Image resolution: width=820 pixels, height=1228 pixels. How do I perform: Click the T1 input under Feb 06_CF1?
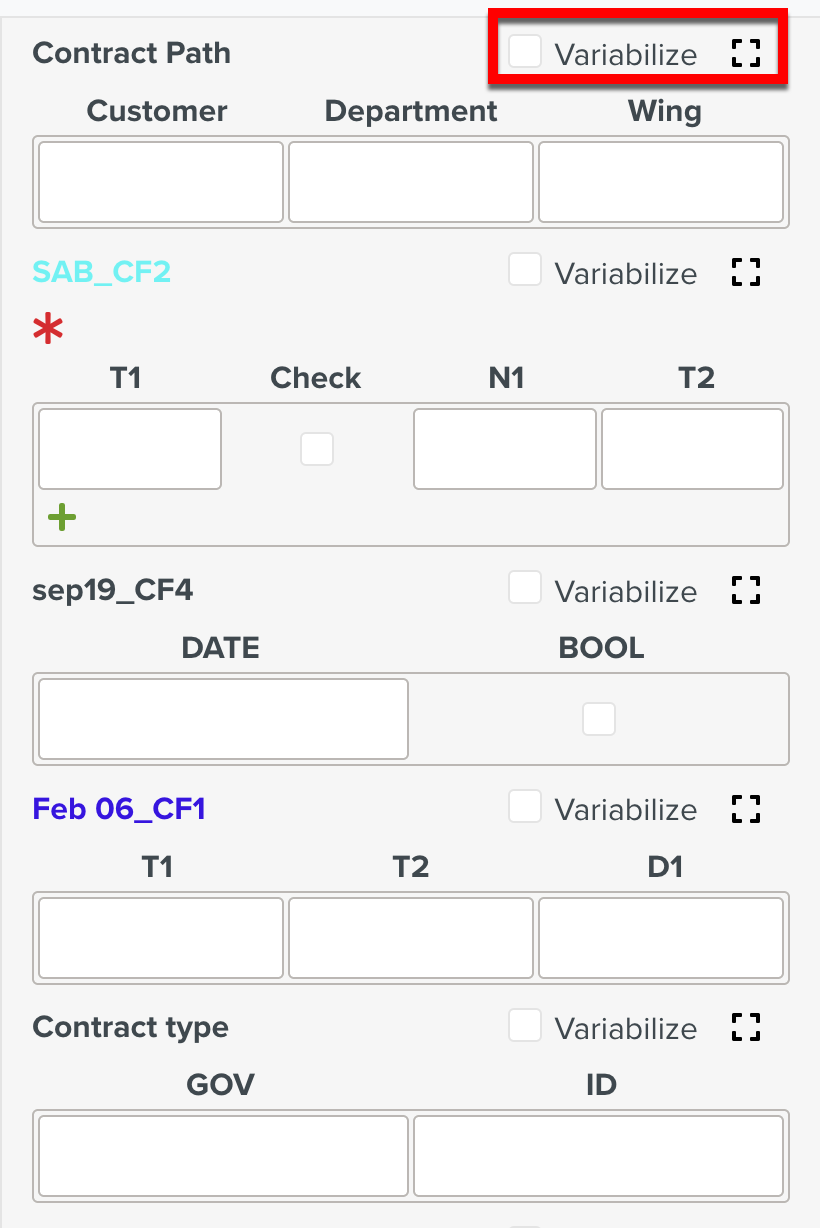[160, 937]
